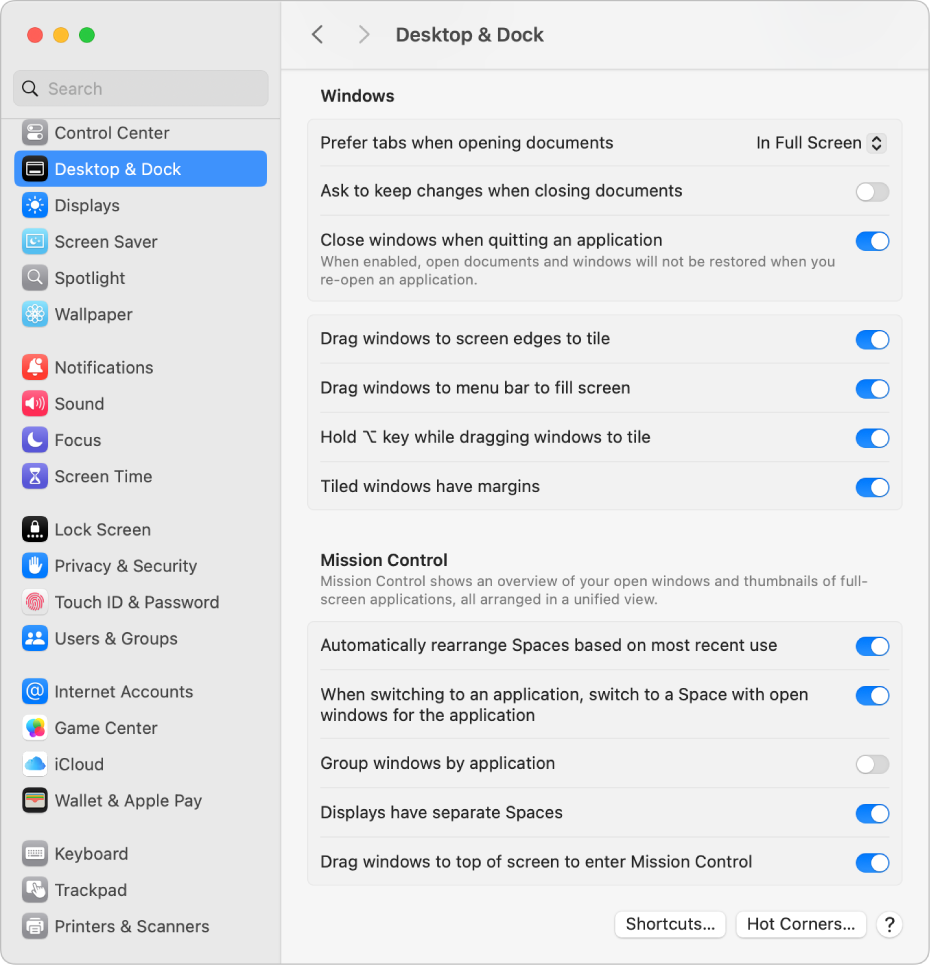Image resolution: width=932 pixels, height=968 pixels.
Task: Open the Hot Corners... button
Action: [800, 925]
